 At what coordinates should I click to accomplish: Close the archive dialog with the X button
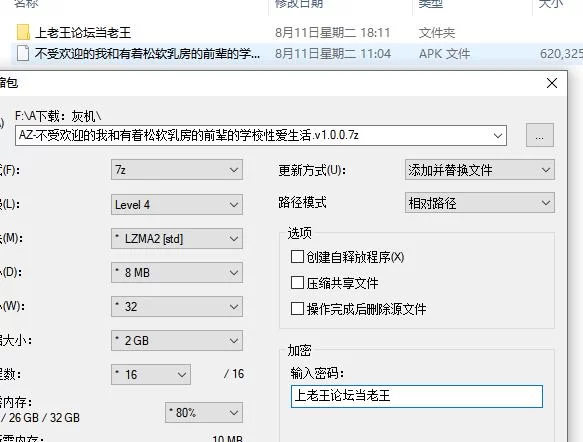(552, 83)
